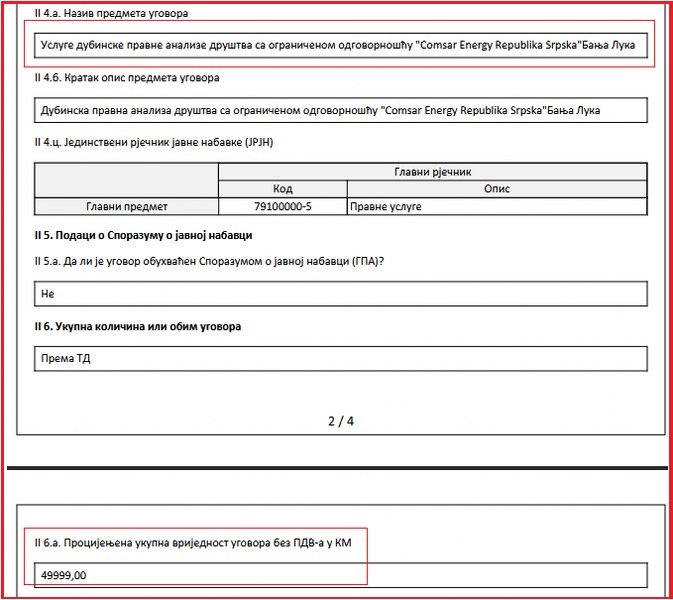Click the page number "2 / 4"
673x600 pixels.
click(340, 421)
